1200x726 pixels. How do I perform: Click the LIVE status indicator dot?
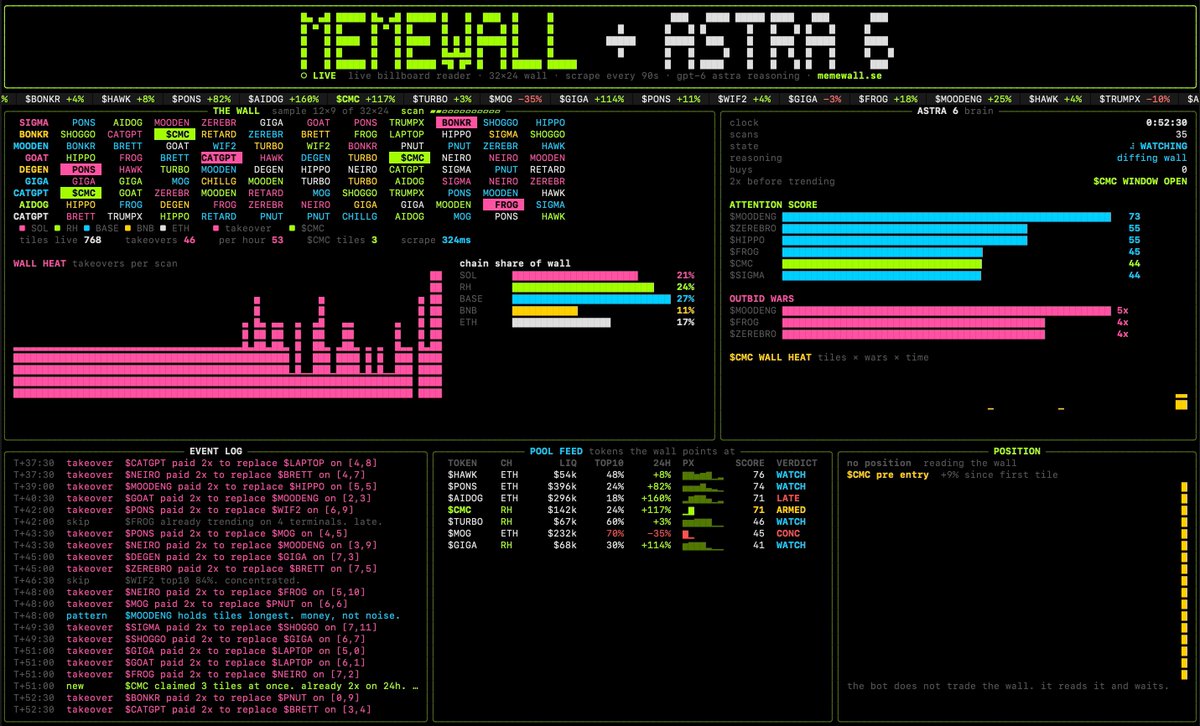(304, 75)
